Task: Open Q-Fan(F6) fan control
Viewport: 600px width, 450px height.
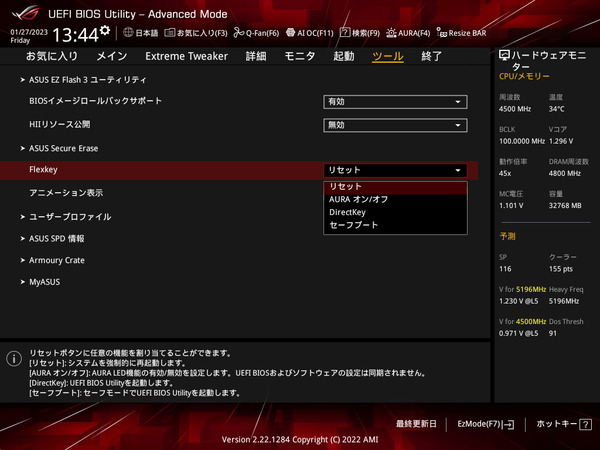Action: (254, 33)
